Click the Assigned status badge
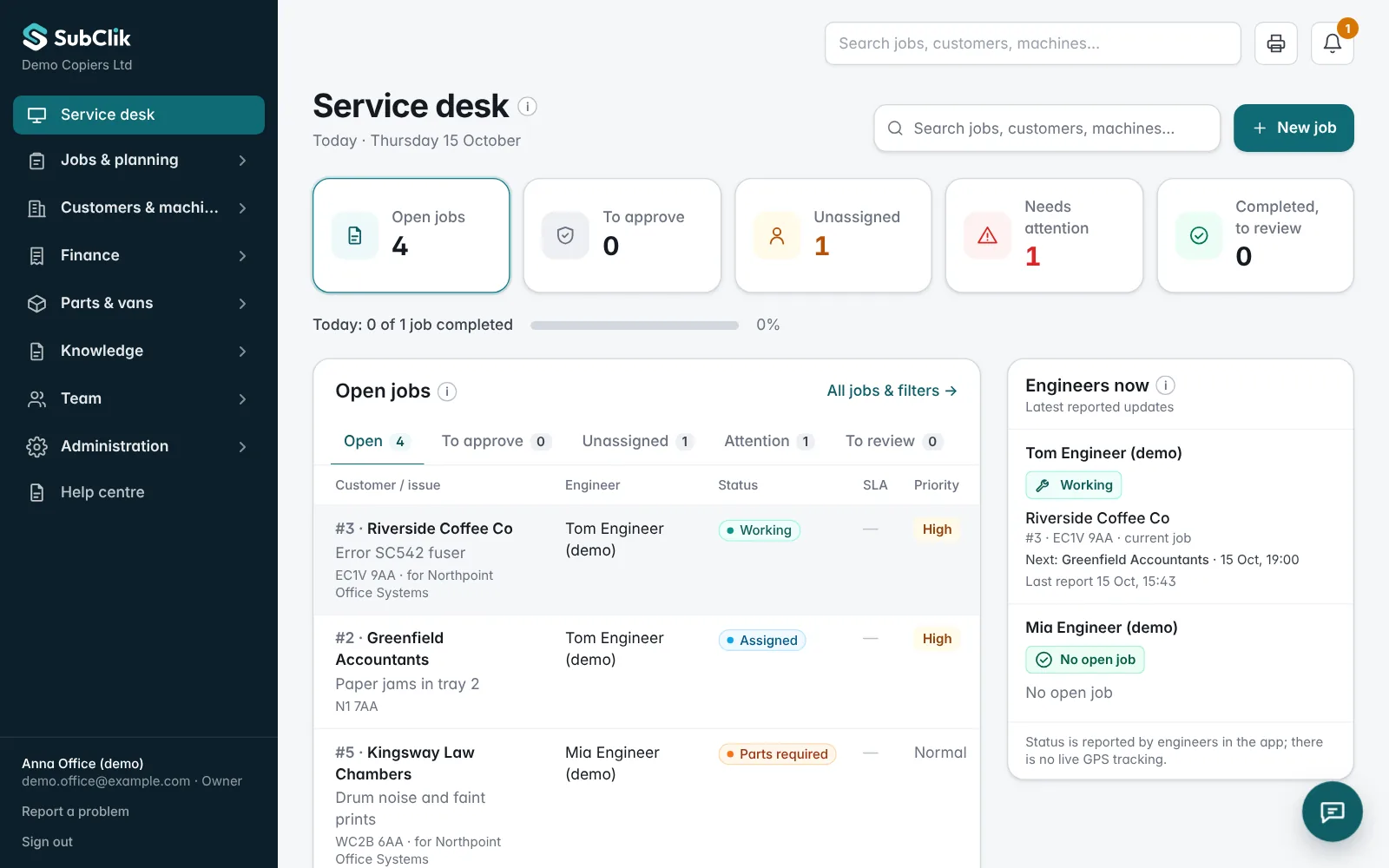The width and height of the screenshot is (1389, 868). pos(761,641)
